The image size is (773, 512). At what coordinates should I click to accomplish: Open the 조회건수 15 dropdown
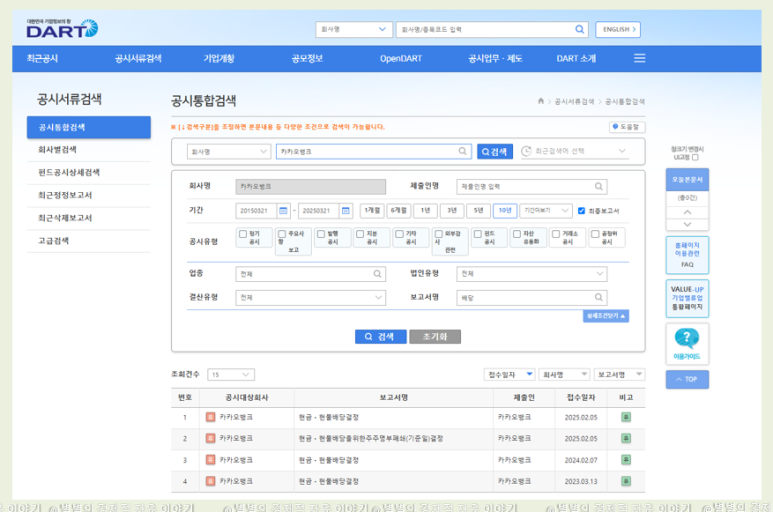click(231, 375)
